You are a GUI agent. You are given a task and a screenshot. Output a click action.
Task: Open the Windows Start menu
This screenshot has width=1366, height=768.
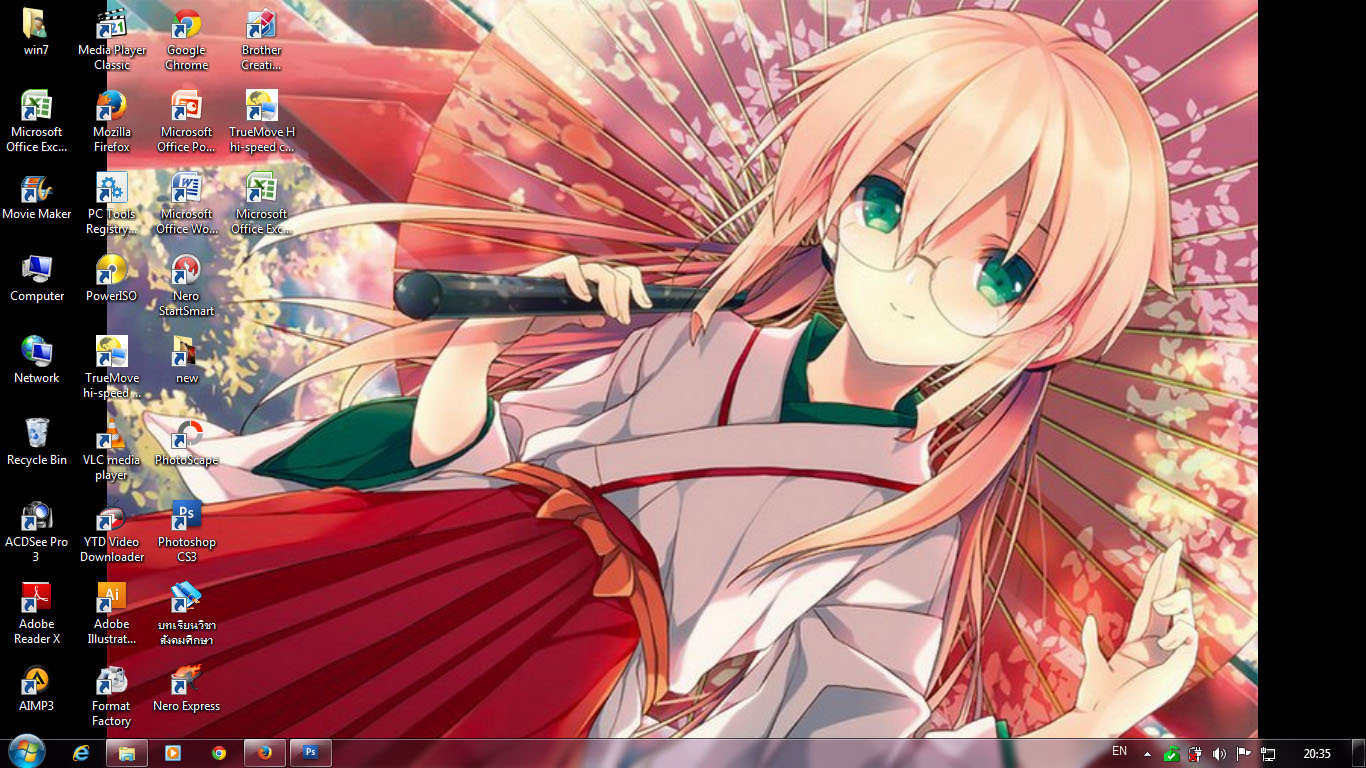26,752
